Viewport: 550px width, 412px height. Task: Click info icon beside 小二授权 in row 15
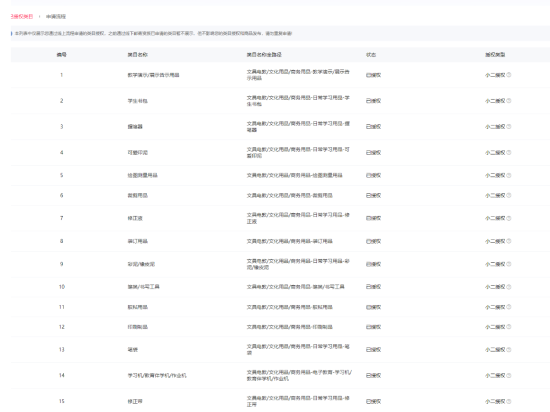coord(509,401)
